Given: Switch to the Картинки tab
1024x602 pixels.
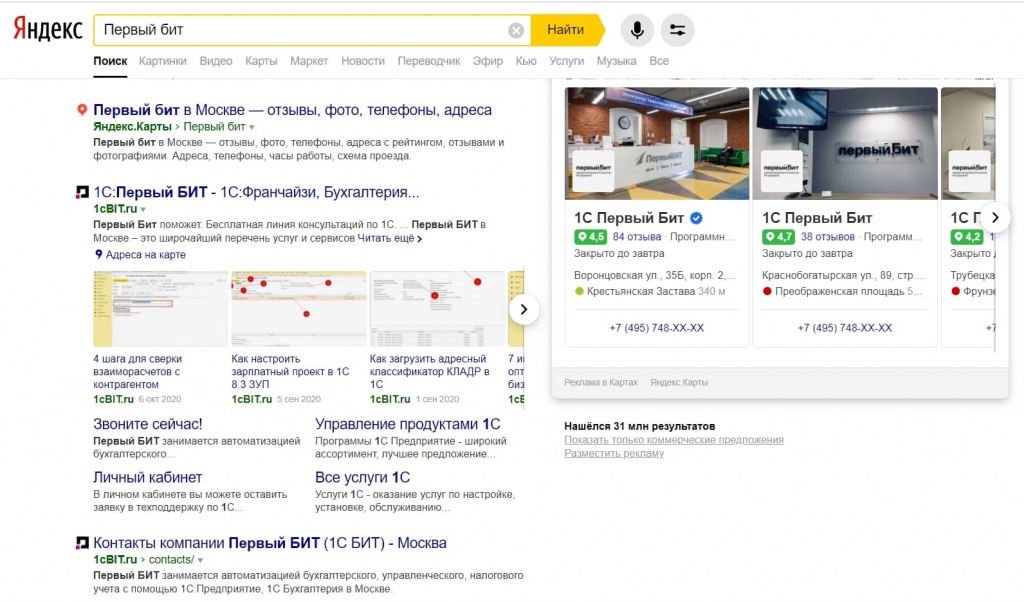Looking at the screenshot, I should pyautogui.click(x=162, y=61).
